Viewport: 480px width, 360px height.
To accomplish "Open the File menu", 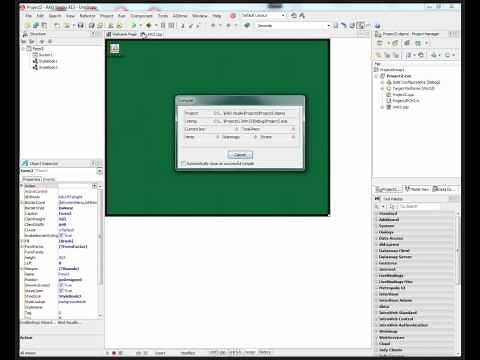I will click(29, 16).
